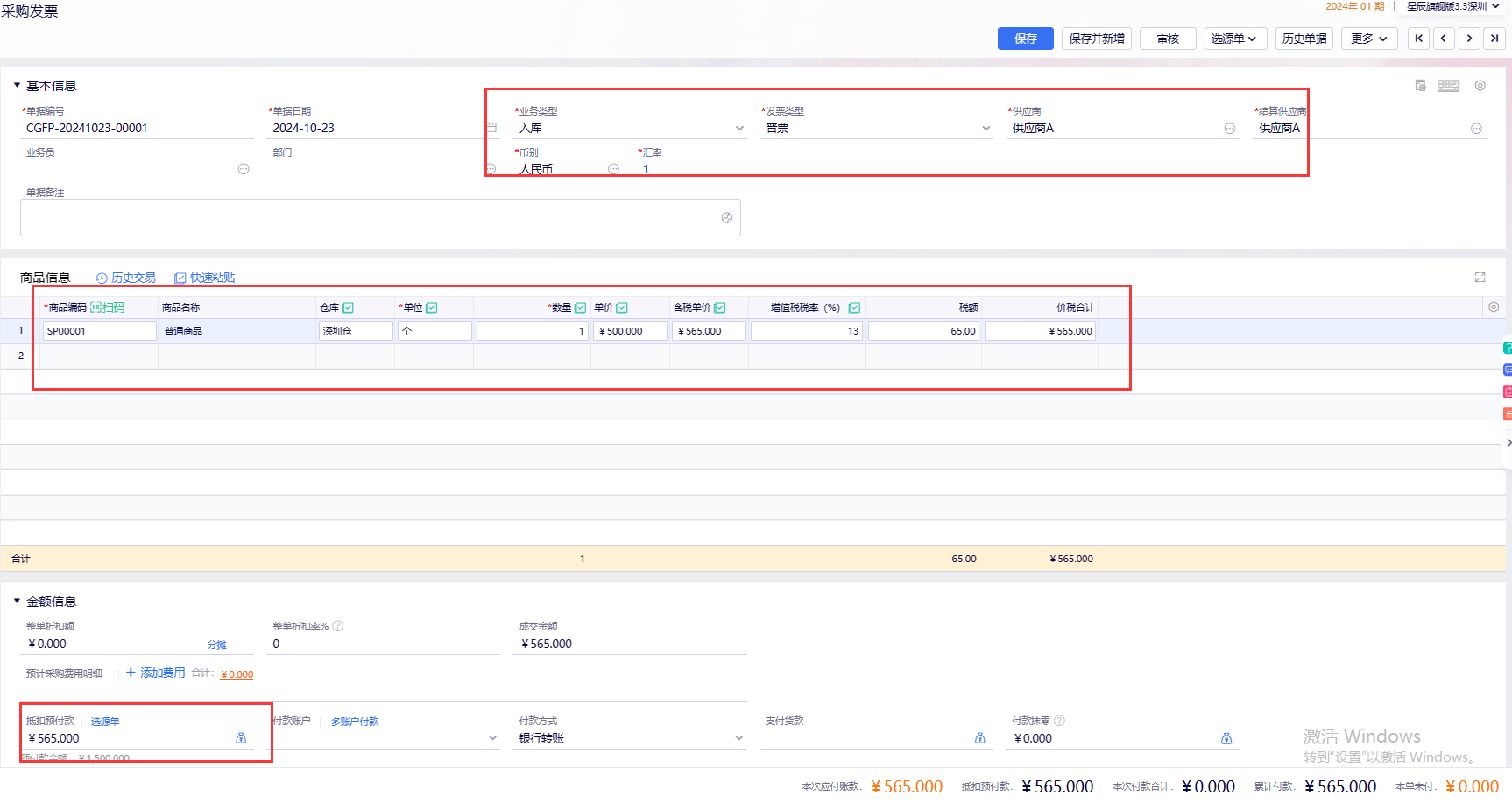Open the 付款方式 dropdown showing 银行转账
Viewport: 1512px width, 803px height.
point(739,738)
